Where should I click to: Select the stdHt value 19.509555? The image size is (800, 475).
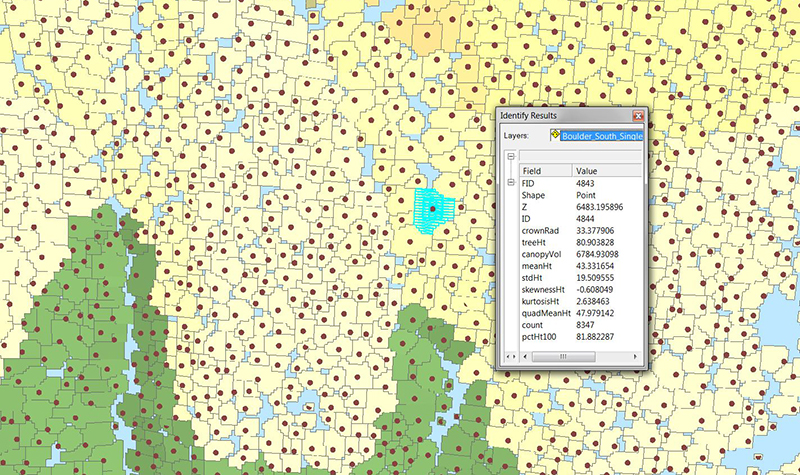coord(595,278)
